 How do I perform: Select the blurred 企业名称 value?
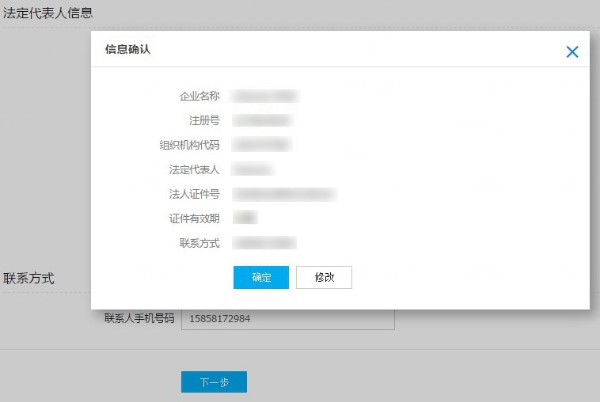click(x=265, y=96)
